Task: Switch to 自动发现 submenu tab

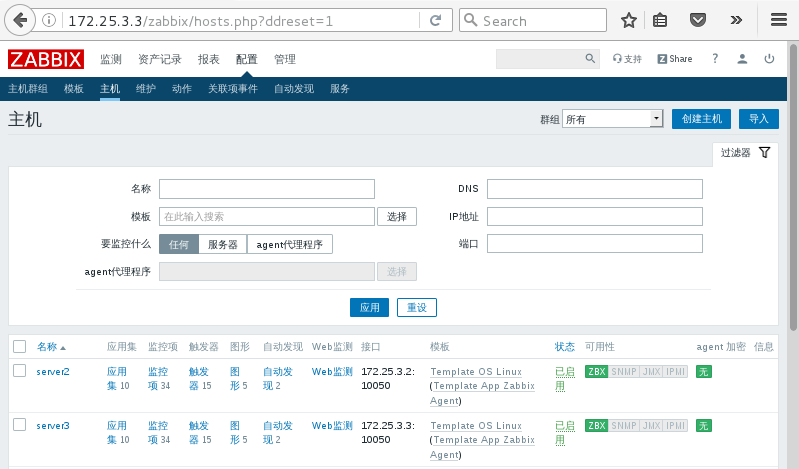Action: pos(294,89)
